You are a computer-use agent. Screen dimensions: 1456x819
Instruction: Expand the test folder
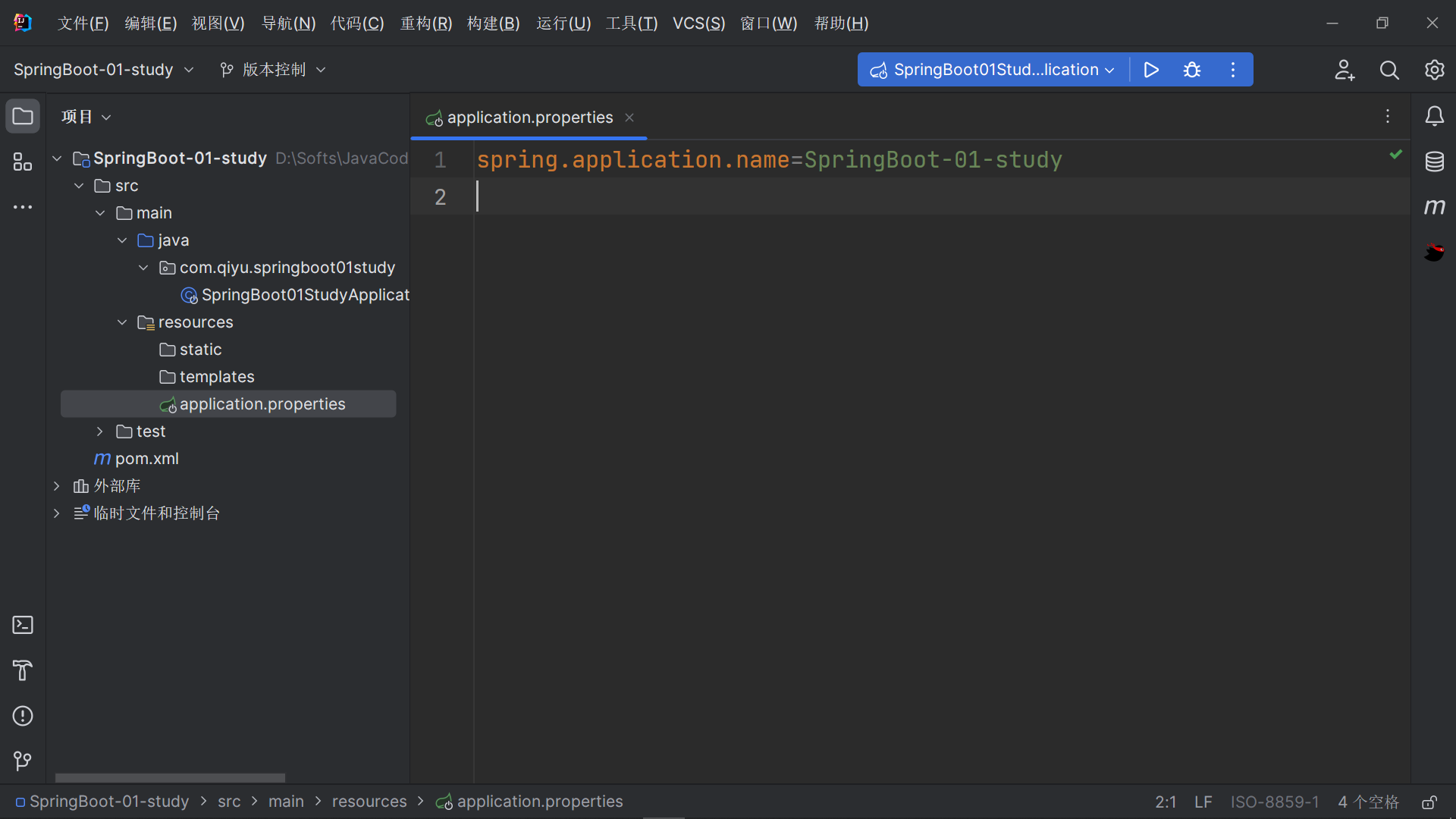[99, 431]
